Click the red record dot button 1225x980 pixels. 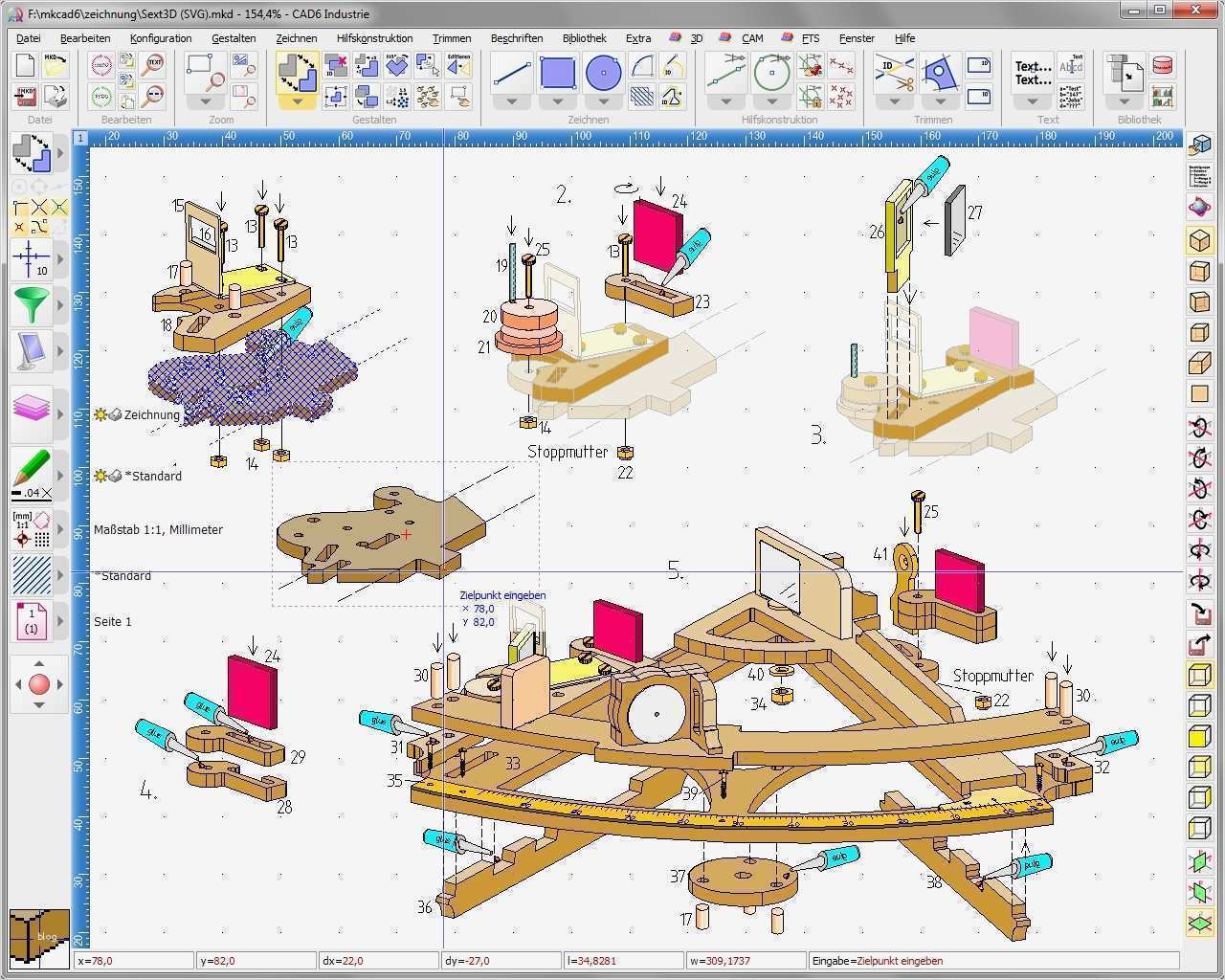[39, 684]
